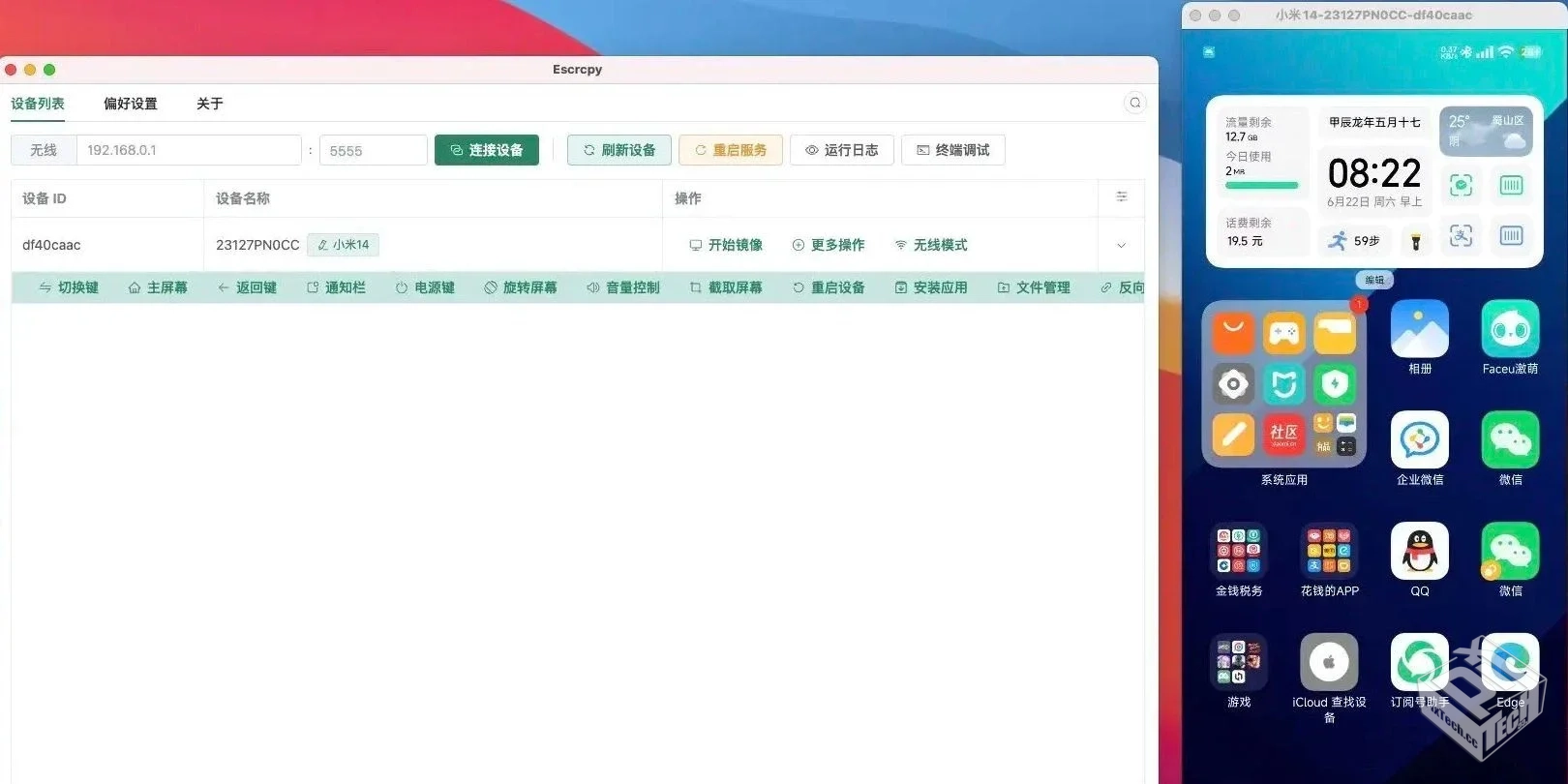
Task: Open the 音量控制 volume control
Action: pos(623,287)
